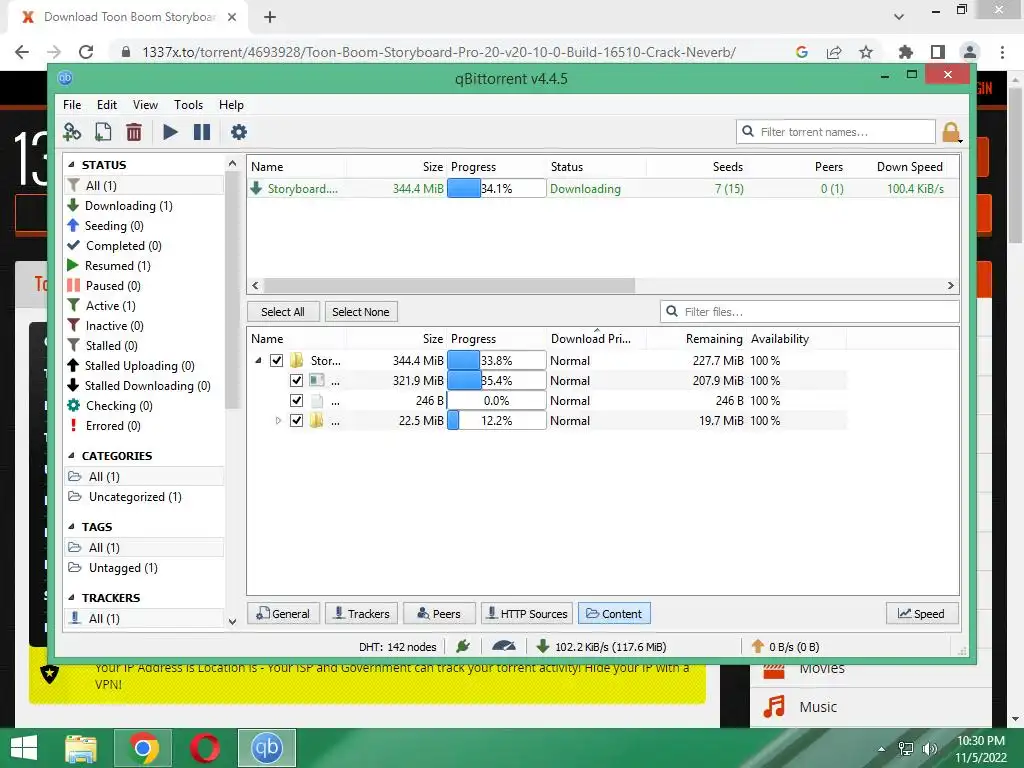Expand the 22.5 MiB subfolder
The width and height of the screenshot is (1024, 768).
point(278,421)
